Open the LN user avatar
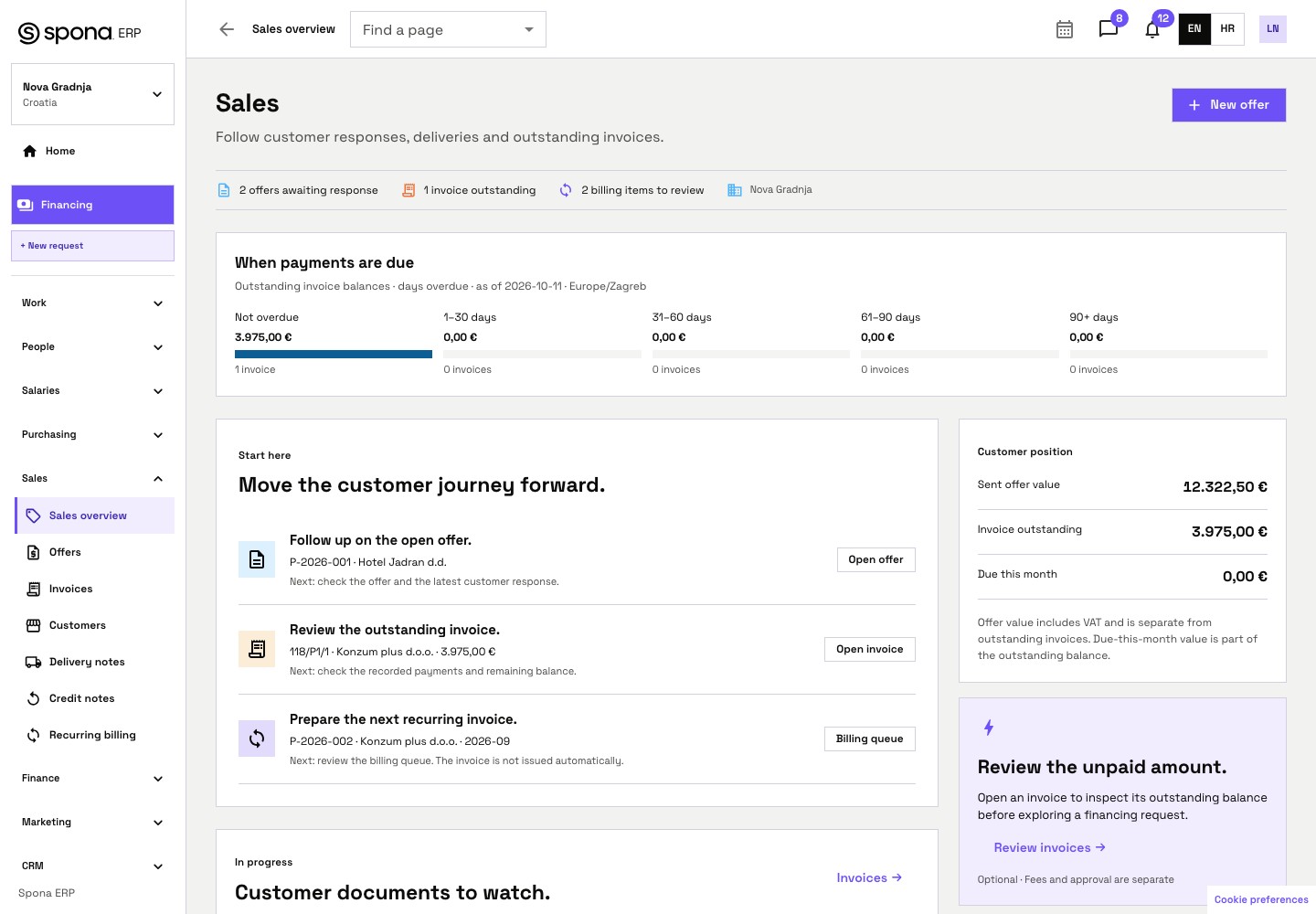The height and width of the screenshot is (914, 1316). click(x=1272, y=29)
